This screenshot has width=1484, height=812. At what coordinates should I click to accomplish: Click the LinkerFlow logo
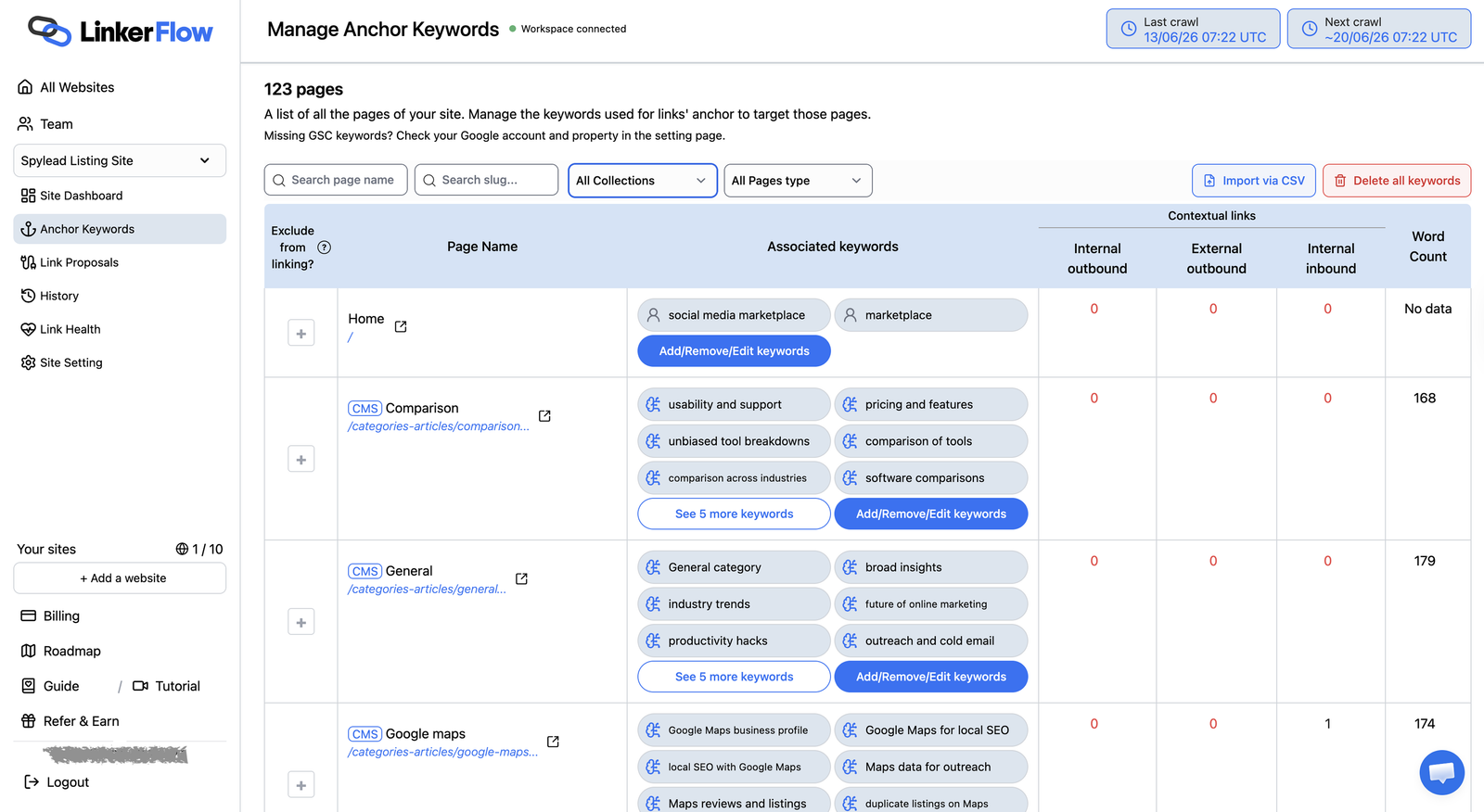tap(120, 32)
